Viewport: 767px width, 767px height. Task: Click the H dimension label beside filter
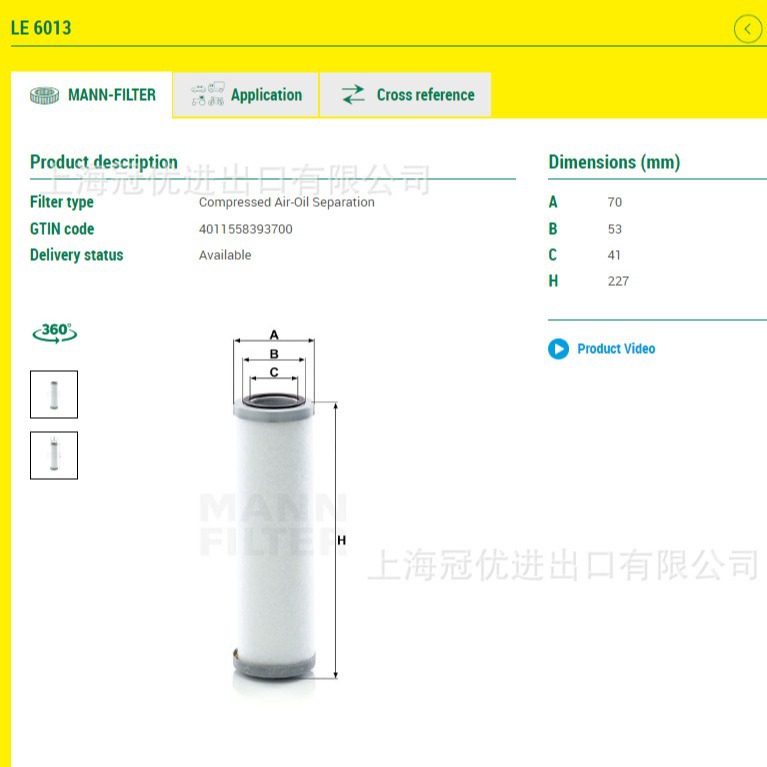(x=341, y=540)
